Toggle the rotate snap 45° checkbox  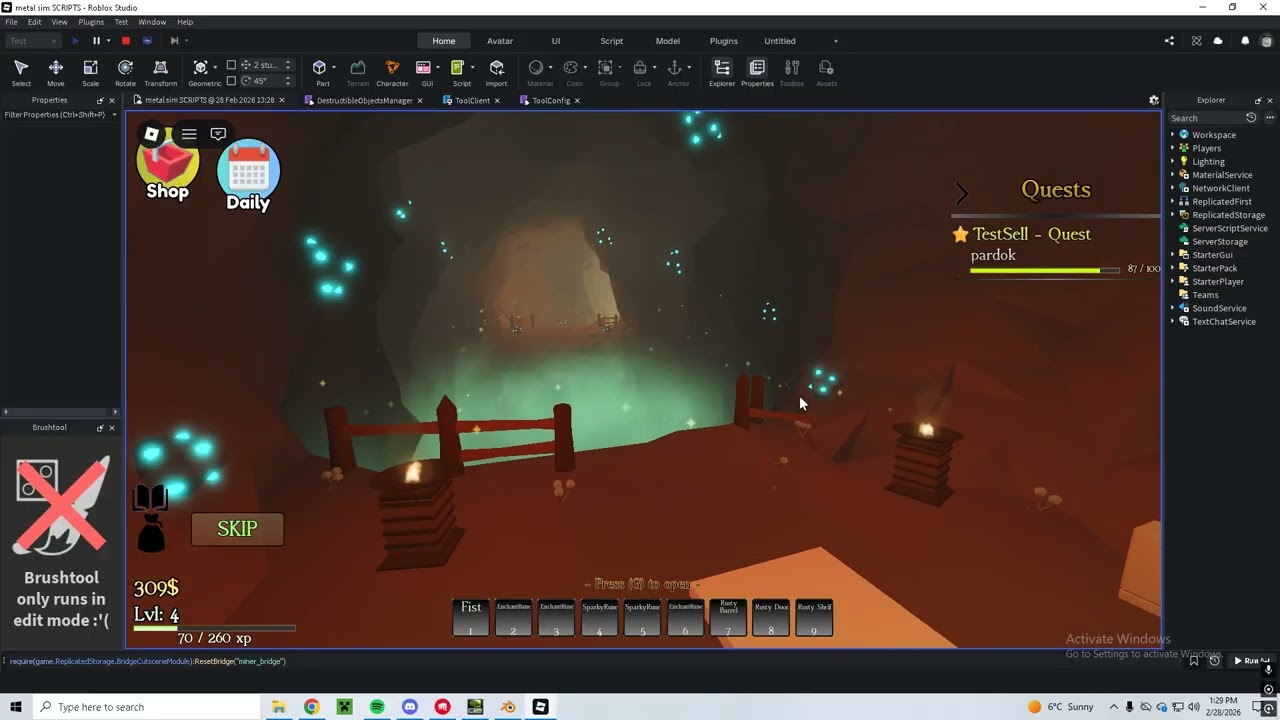click(231, 81)
